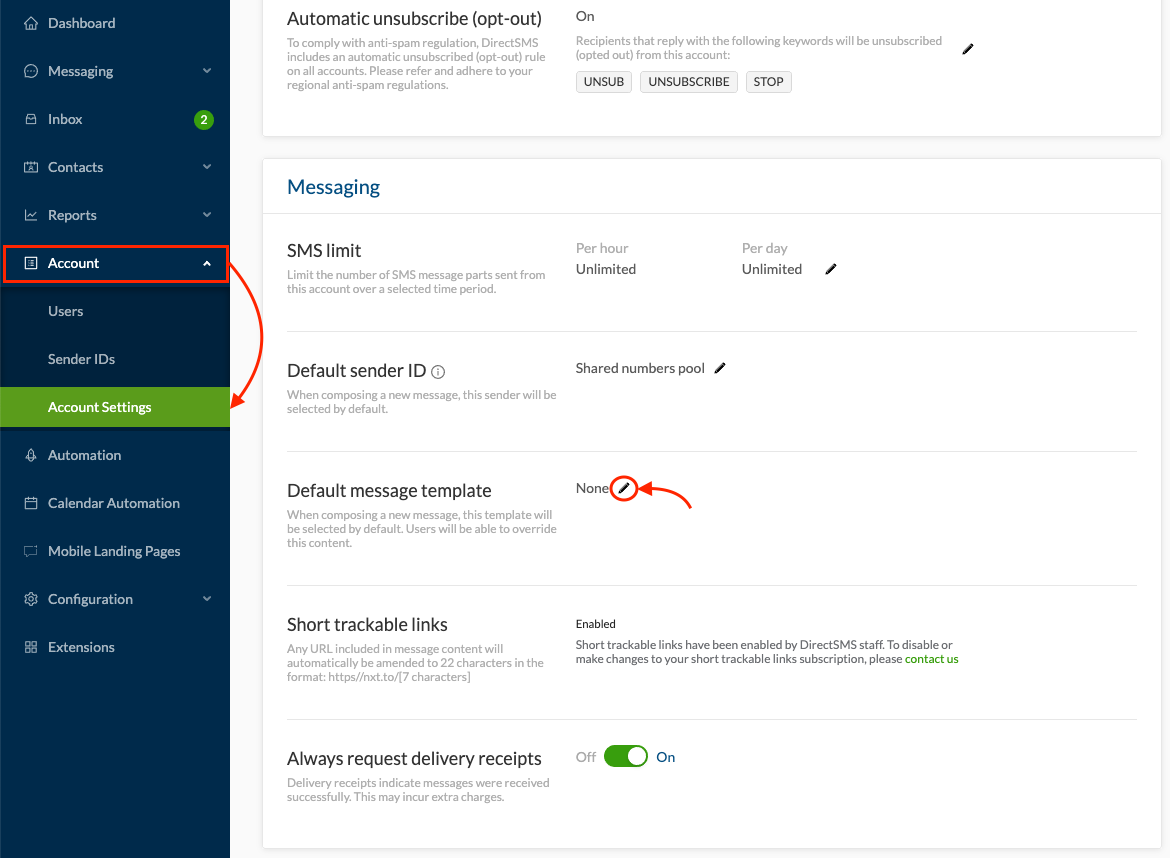Edit the SMS limit settings

(x=830, y=269)
